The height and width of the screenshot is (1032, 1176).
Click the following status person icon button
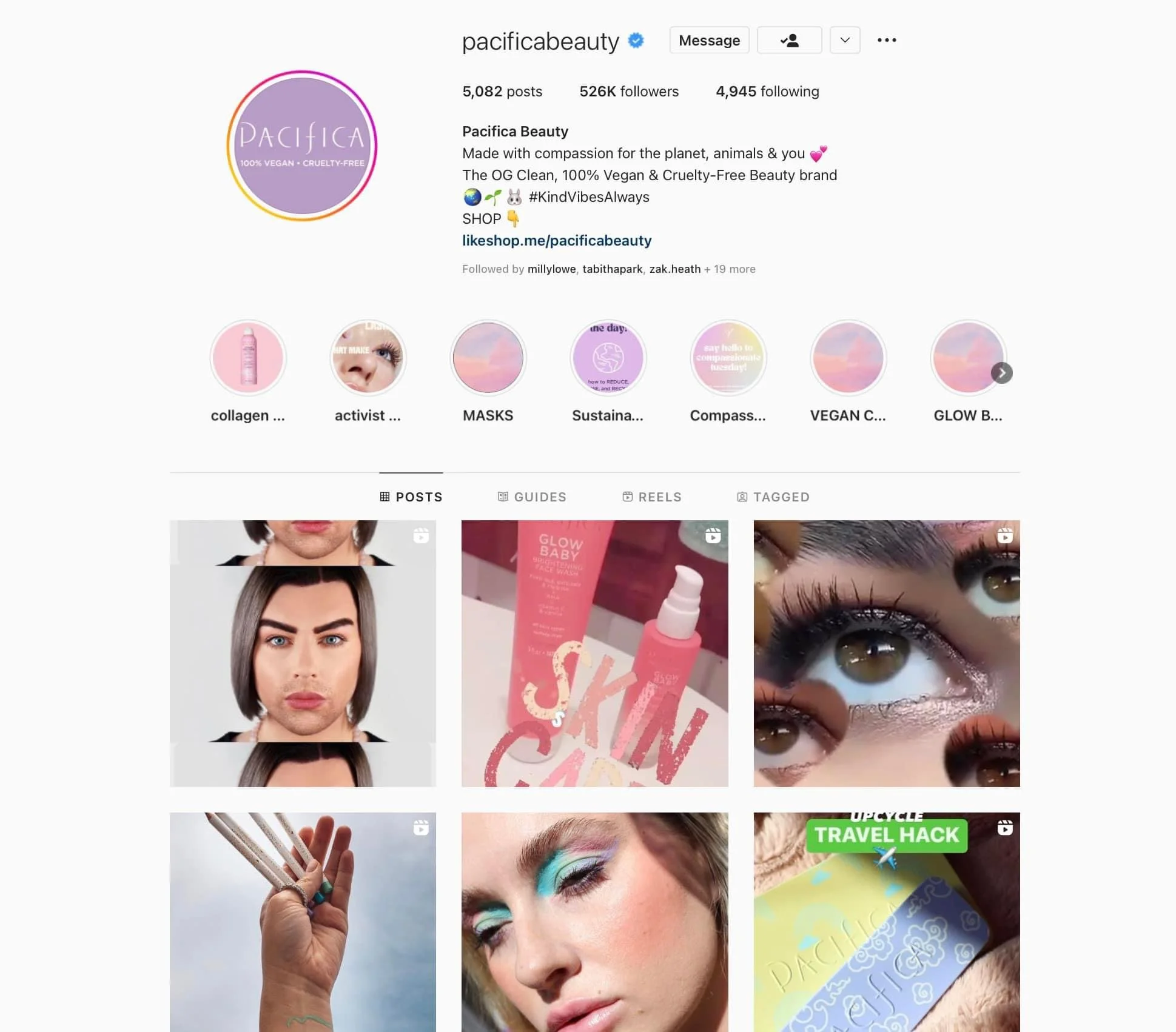(789, 40)
